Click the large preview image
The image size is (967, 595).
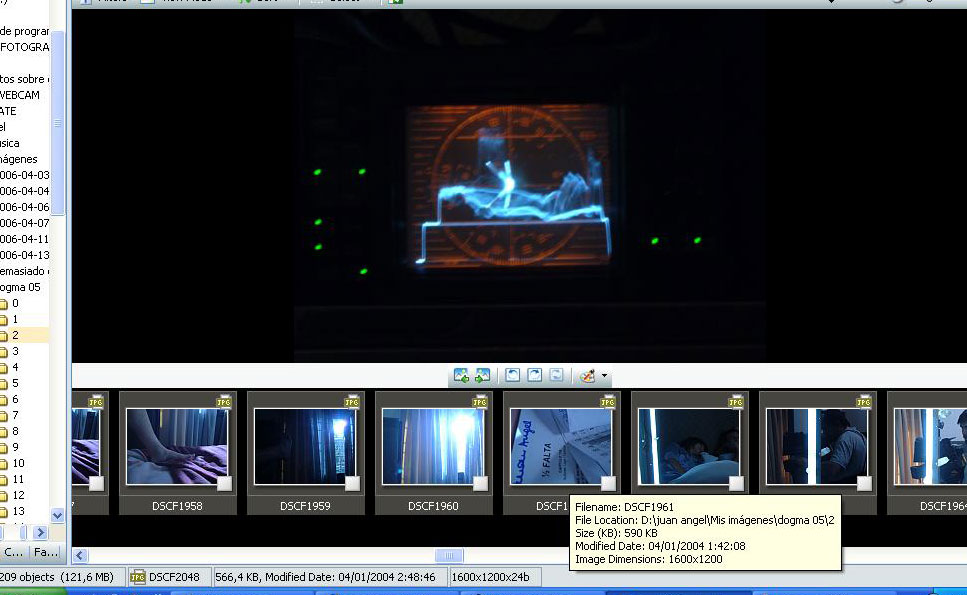click(530, 186)
